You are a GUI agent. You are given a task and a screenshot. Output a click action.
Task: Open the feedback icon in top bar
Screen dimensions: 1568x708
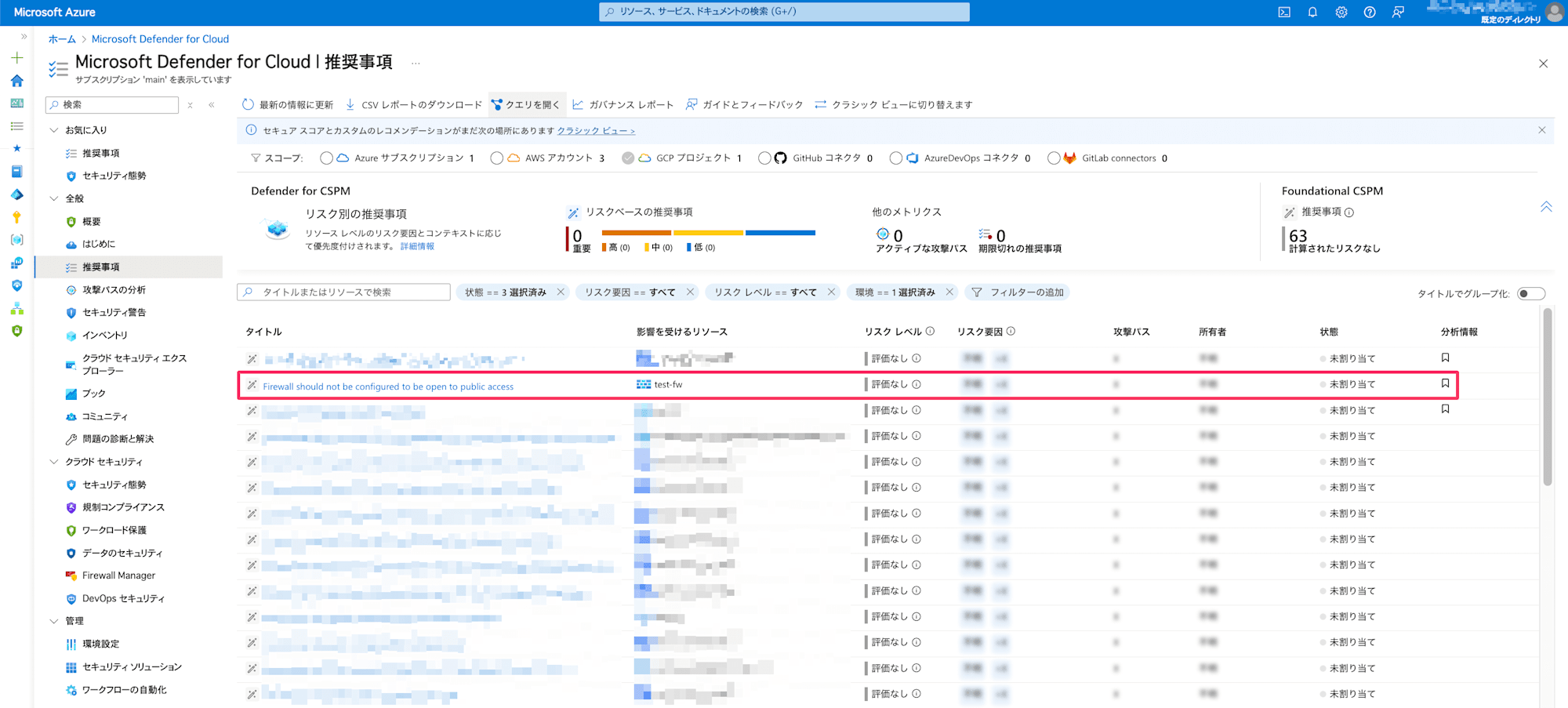[x=1398, y=13]
